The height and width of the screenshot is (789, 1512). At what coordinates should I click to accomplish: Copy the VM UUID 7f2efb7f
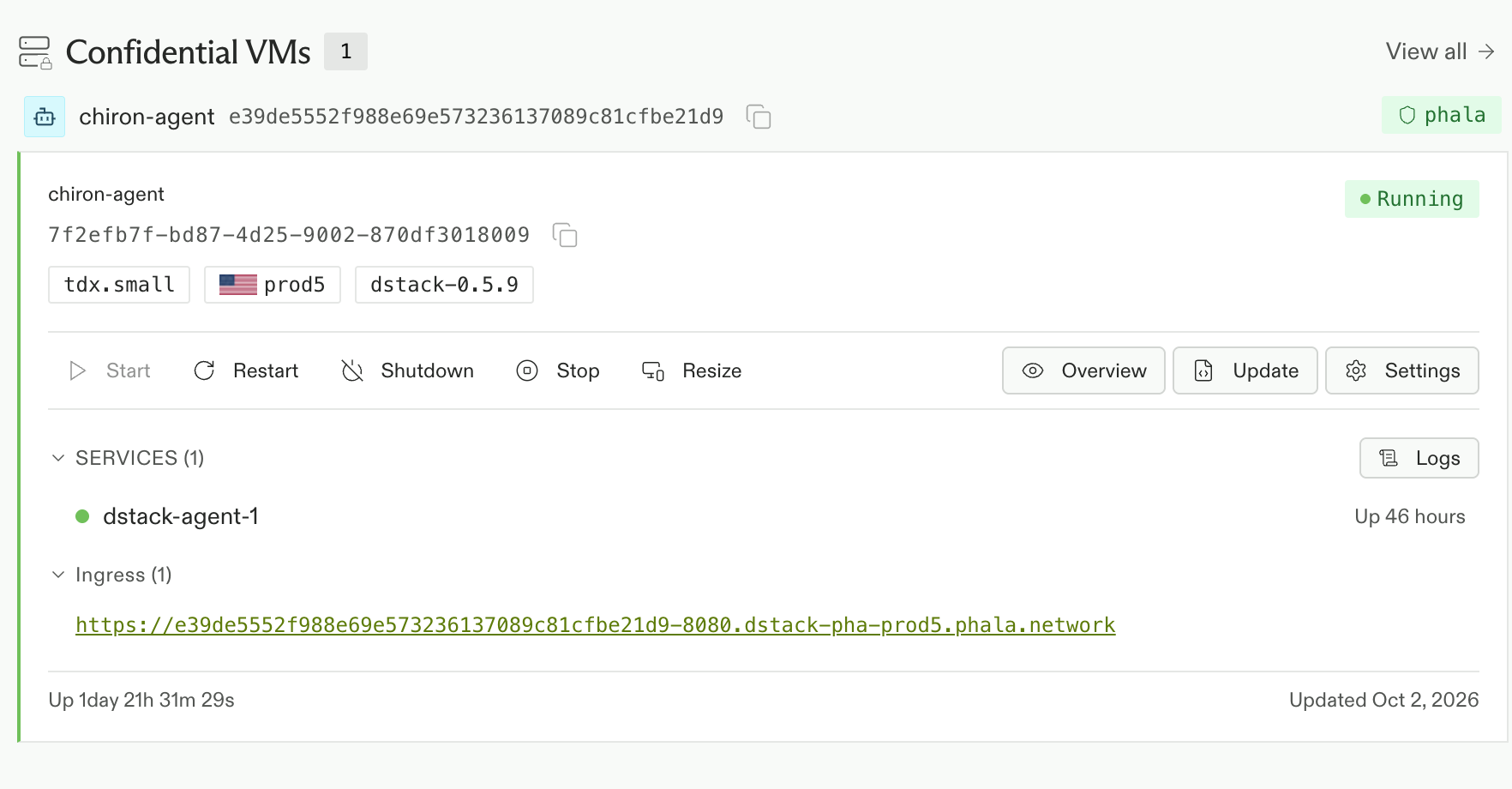pyautogui.click(x=565, y=235)
